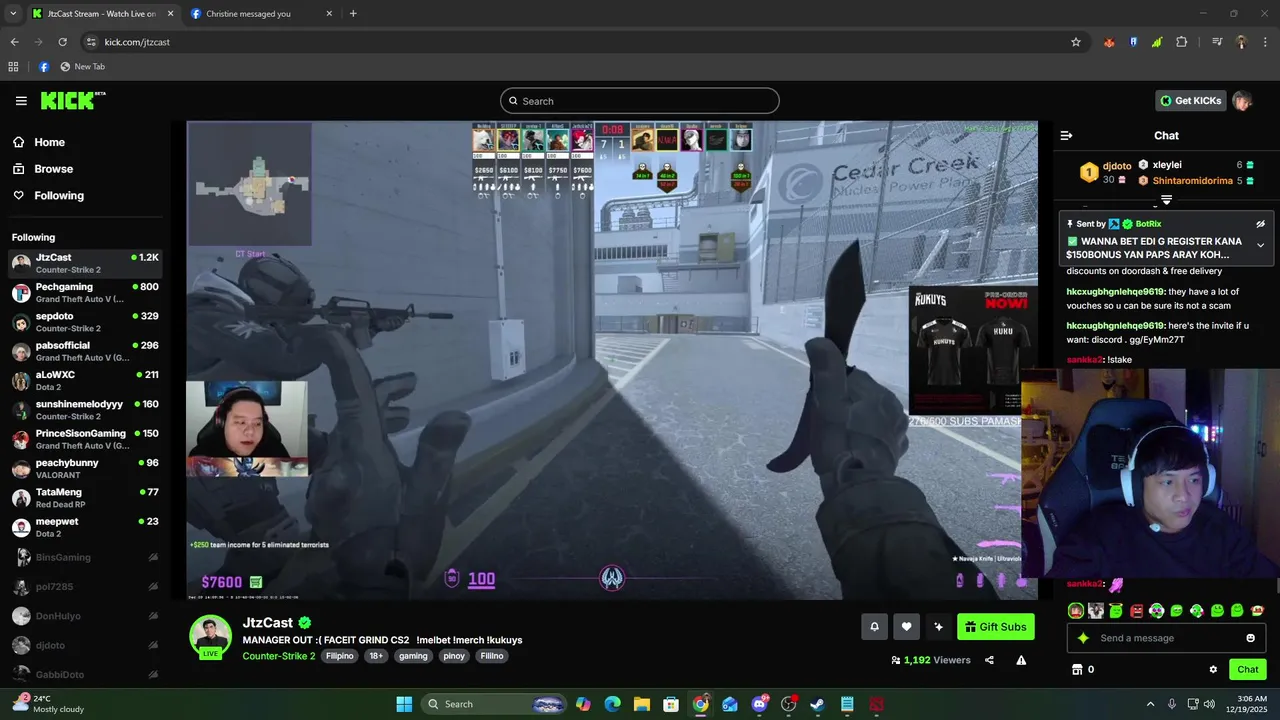1280x720 pixels.
Task: Open Pechgaming channel in Following list
Action: coord(85,292)
